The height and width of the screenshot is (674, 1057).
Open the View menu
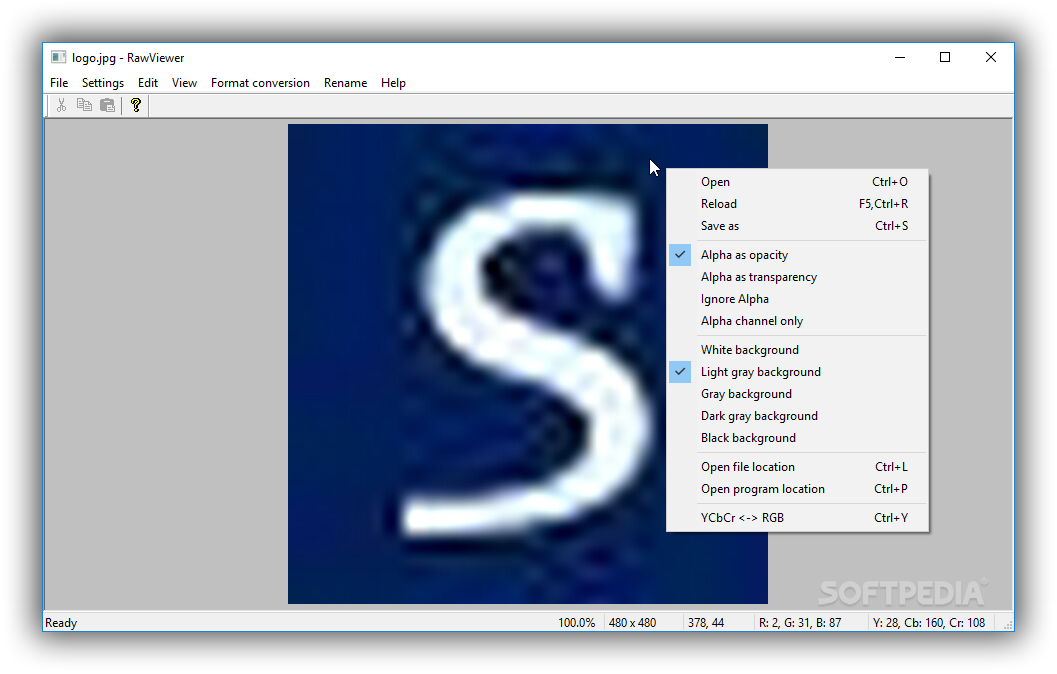(x=184, y=83)
